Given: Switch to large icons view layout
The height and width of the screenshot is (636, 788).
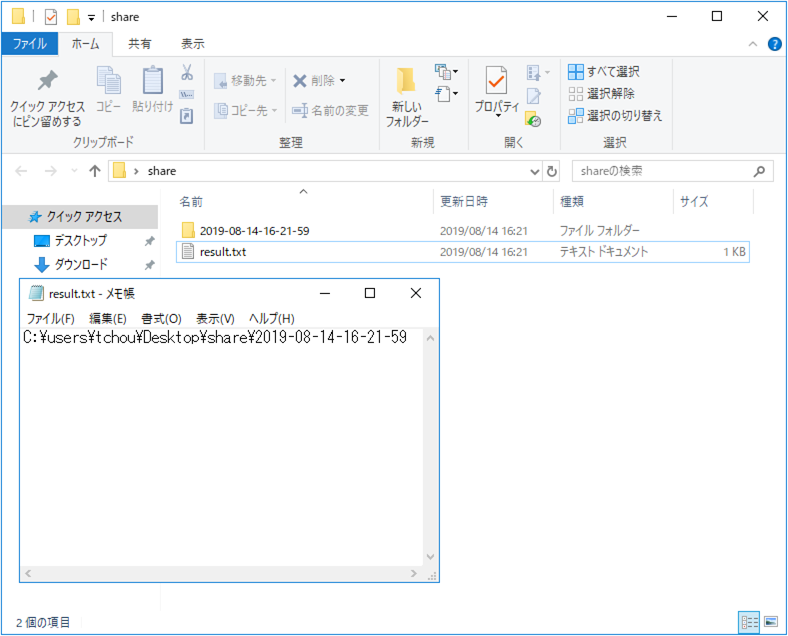Looking at the screenshot, I should coord(771,622).
